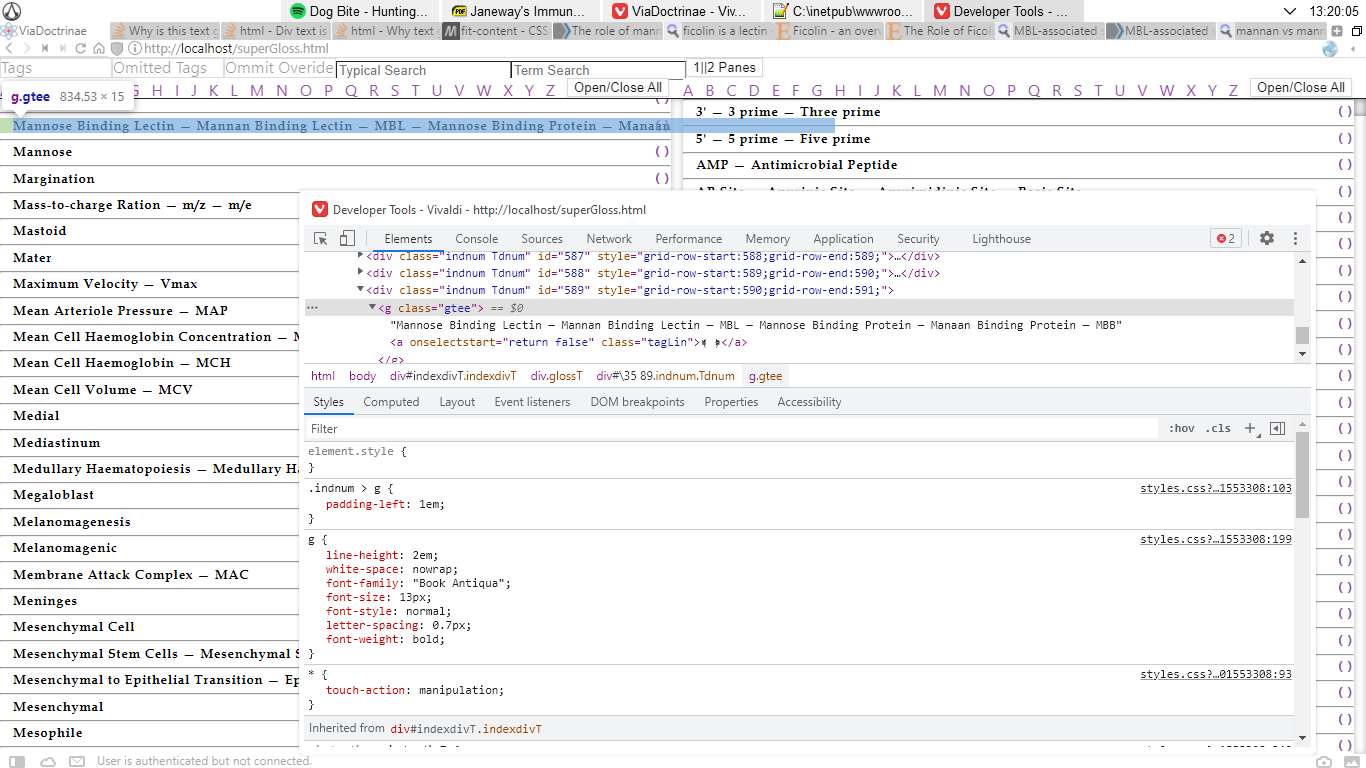The image size is (1366, 768).
Task: Toggle the device toolbar icon in DevTools
Action: coord(347,238)
